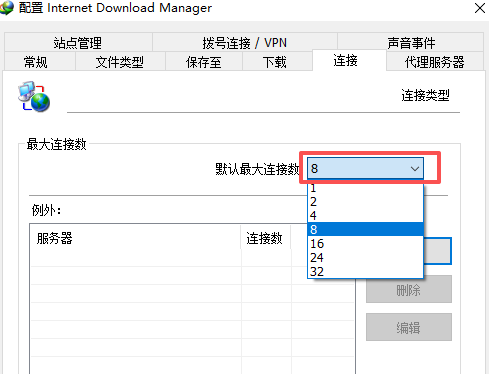Viewport: 489px width, 374px height.
Task: Choose 24 in the connections dropdown list
Action: pos(365,257)
